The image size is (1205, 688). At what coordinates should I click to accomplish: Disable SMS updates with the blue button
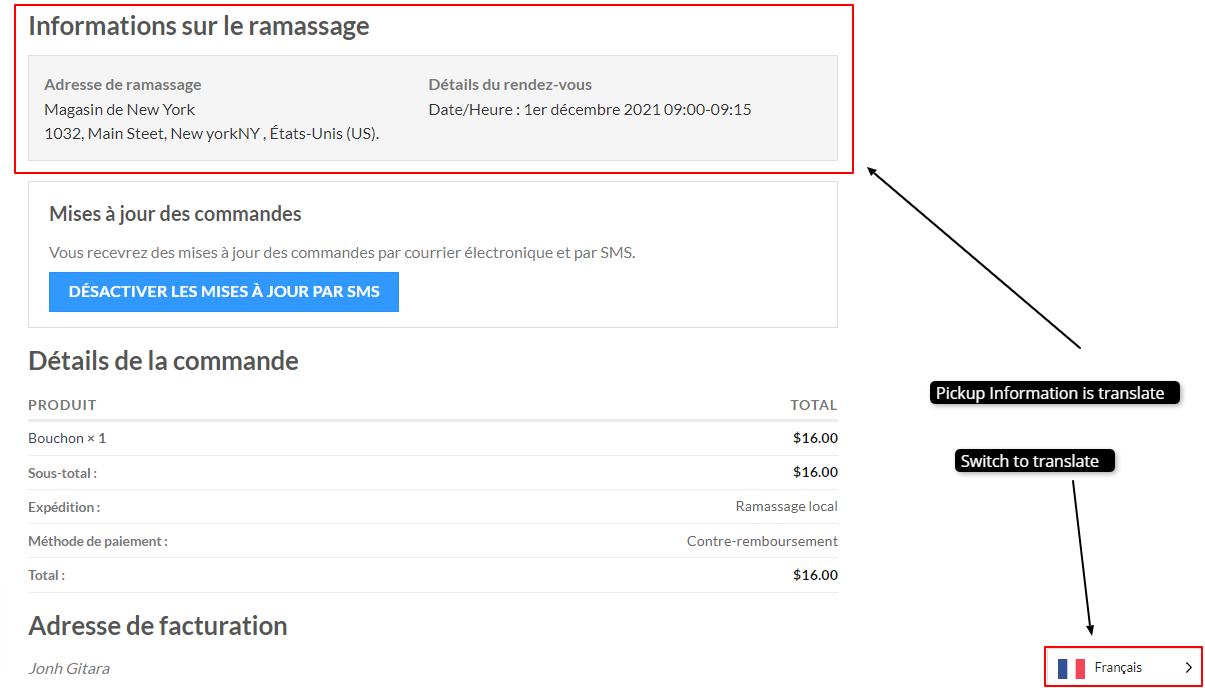pos(224,292)
